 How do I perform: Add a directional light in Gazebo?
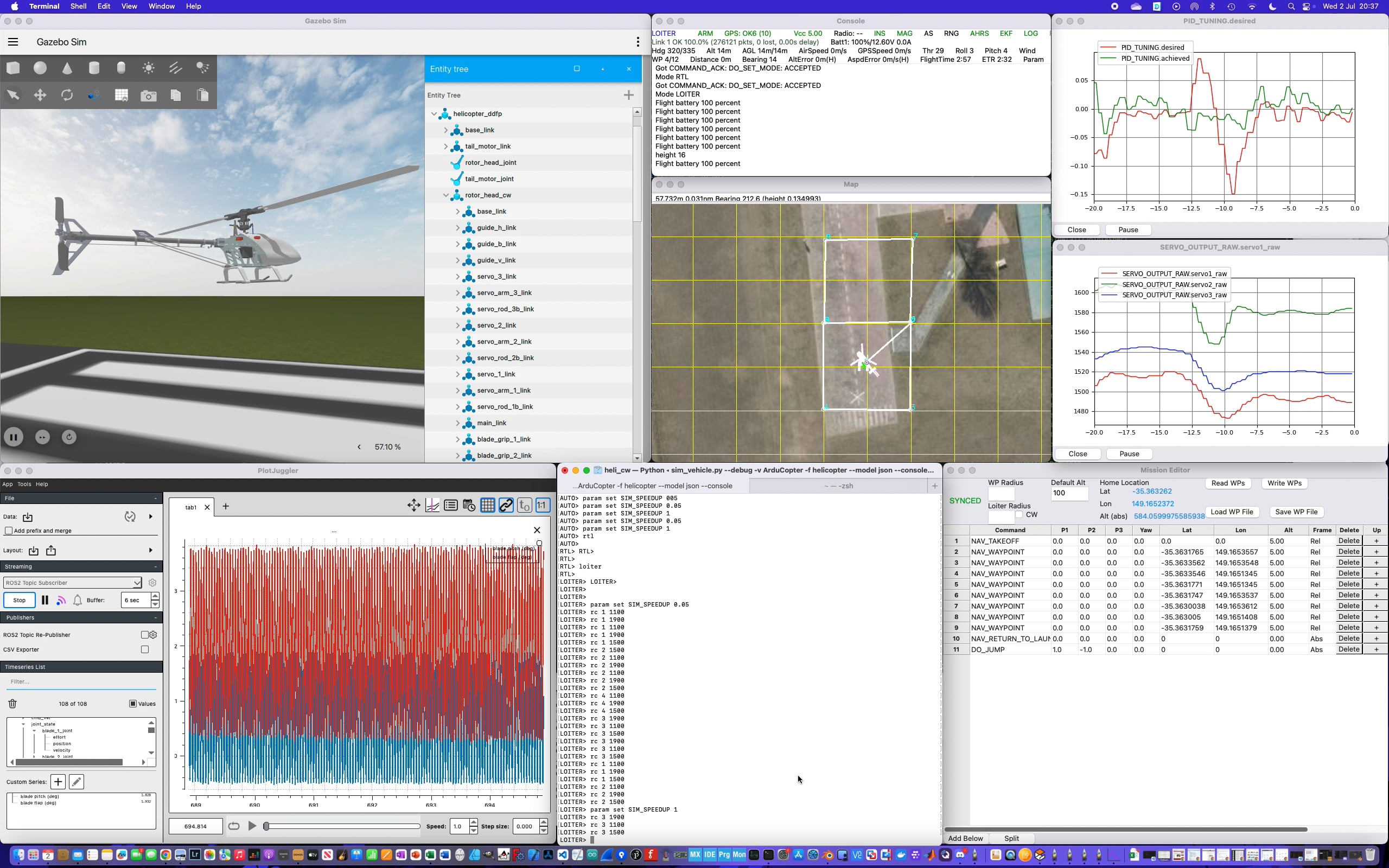[176, 68]
